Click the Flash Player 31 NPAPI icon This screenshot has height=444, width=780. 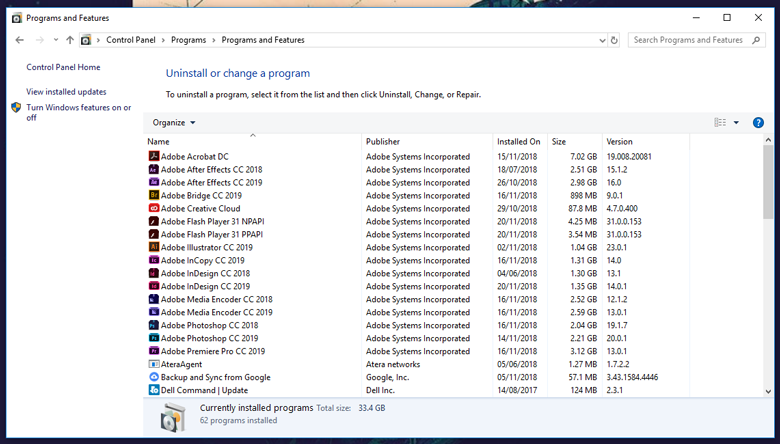(154, 221)
